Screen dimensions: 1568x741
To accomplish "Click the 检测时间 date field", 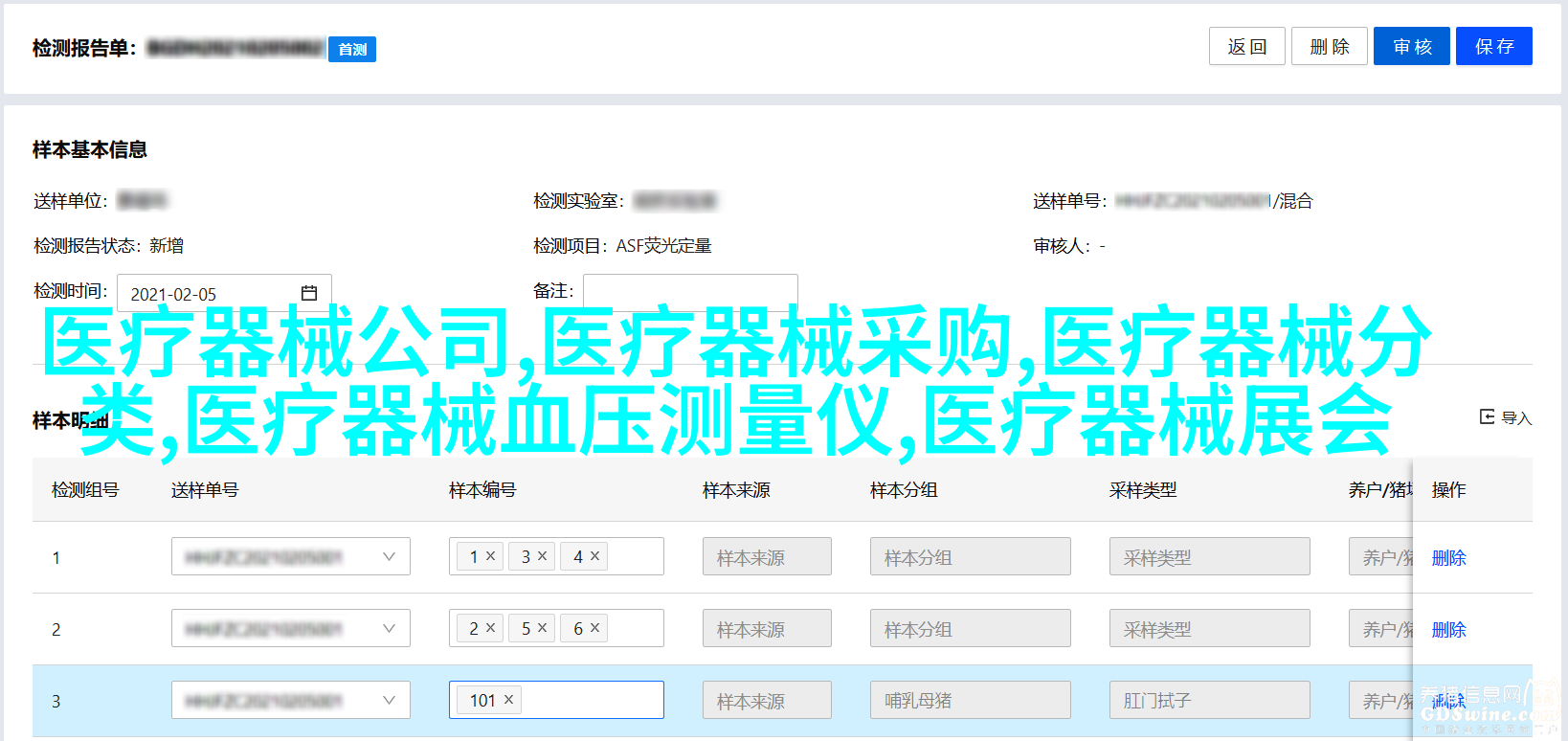I will pyautogui.click(x=211, y=294).
